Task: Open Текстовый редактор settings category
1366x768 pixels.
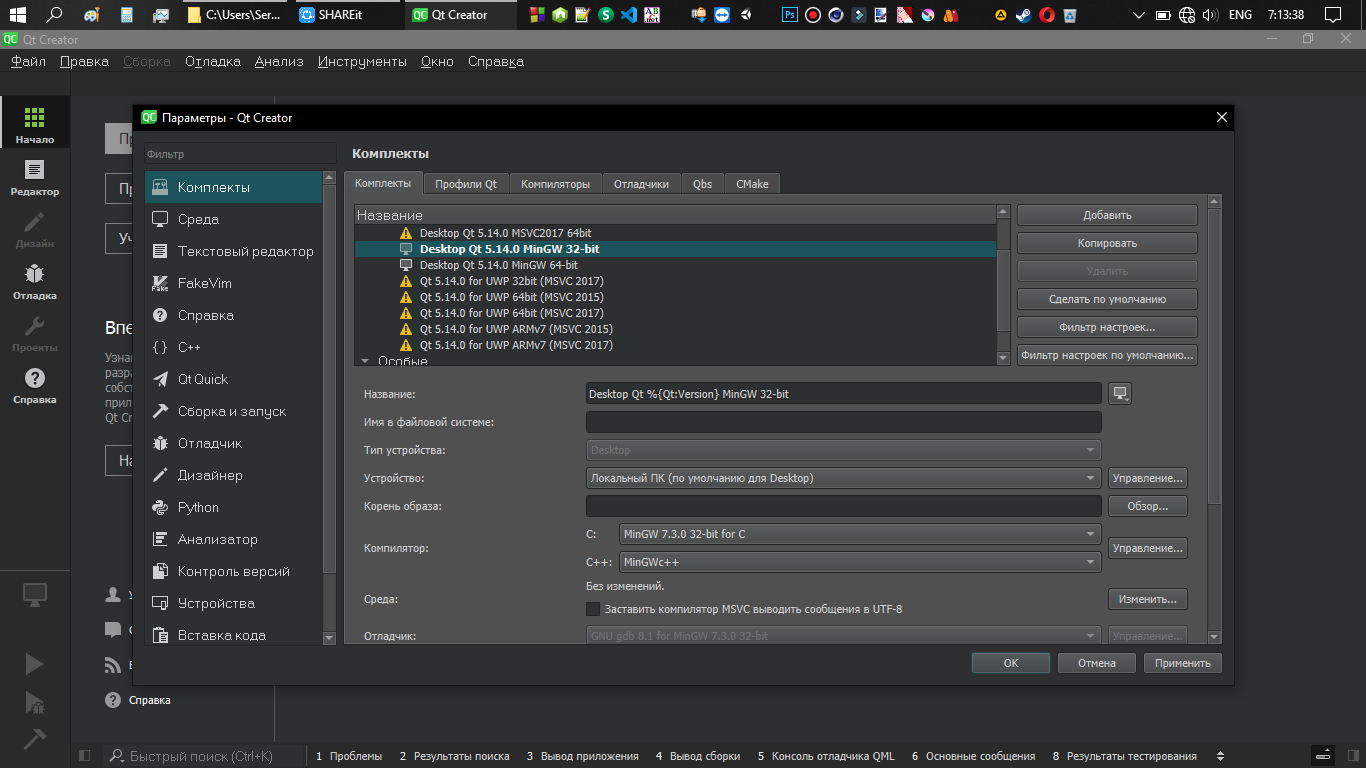Action: point(233,251)
